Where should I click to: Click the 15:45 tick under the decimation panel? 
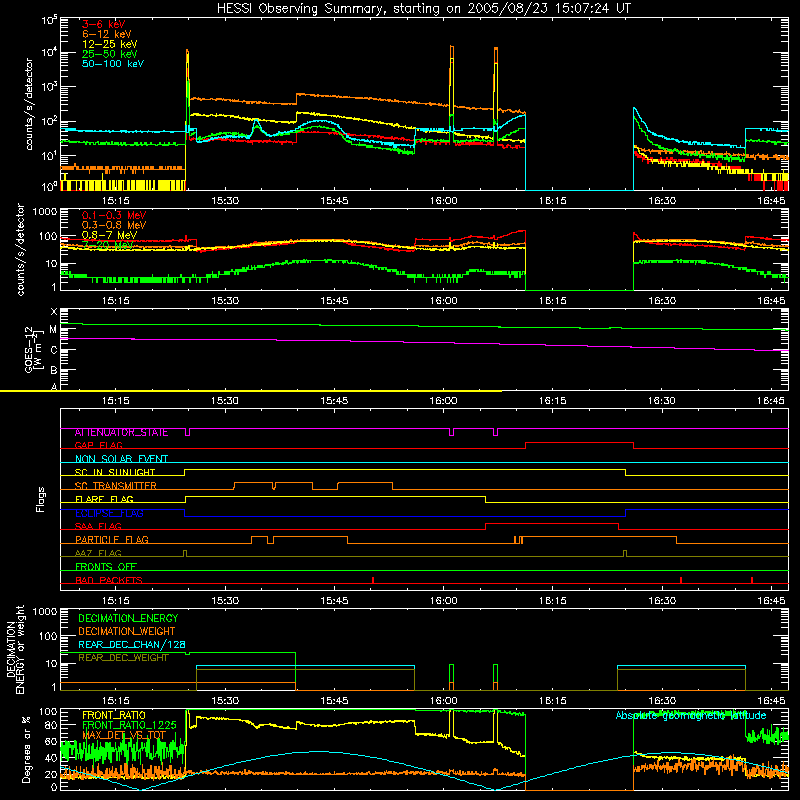(x=334, y=701)
